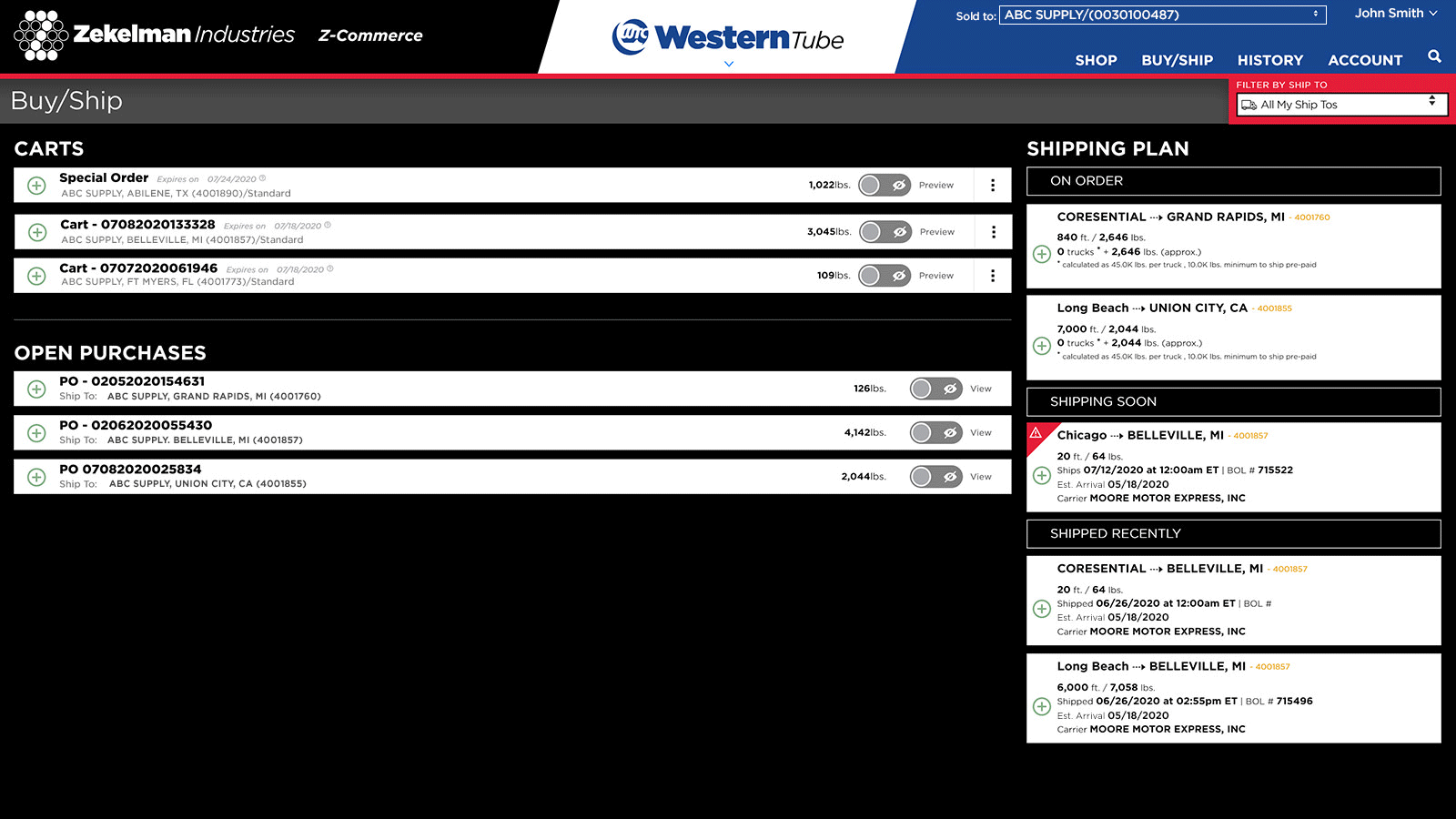Toggle visibility switch for Special Order cart
1456x819 pixels.
pyautogui.click(x=884, y=186)
